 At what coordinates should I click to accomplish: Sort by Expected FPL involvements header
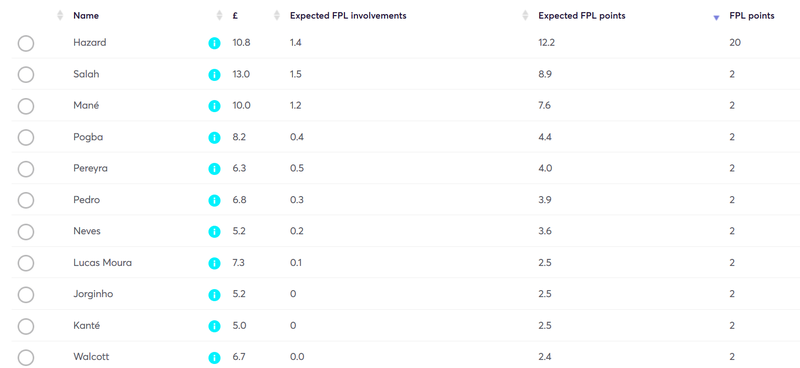point(348,16)
